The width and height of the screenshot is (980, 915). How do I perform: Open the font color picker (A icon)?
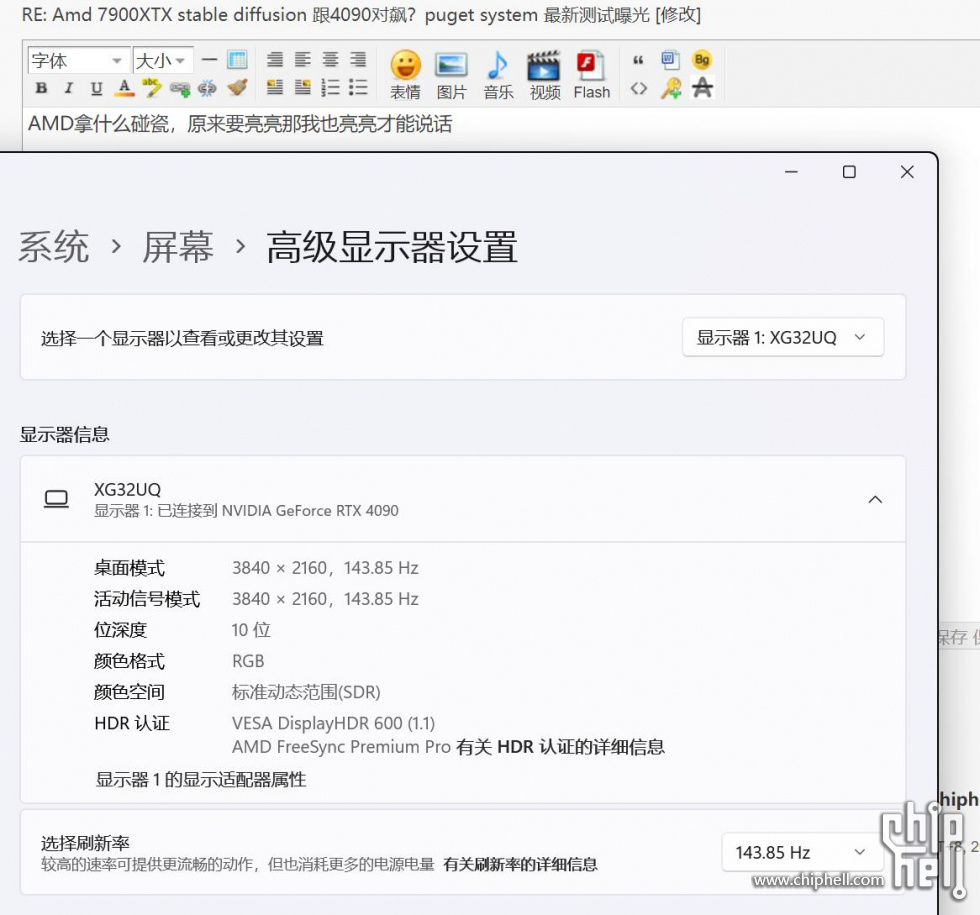tap(124, 88)
